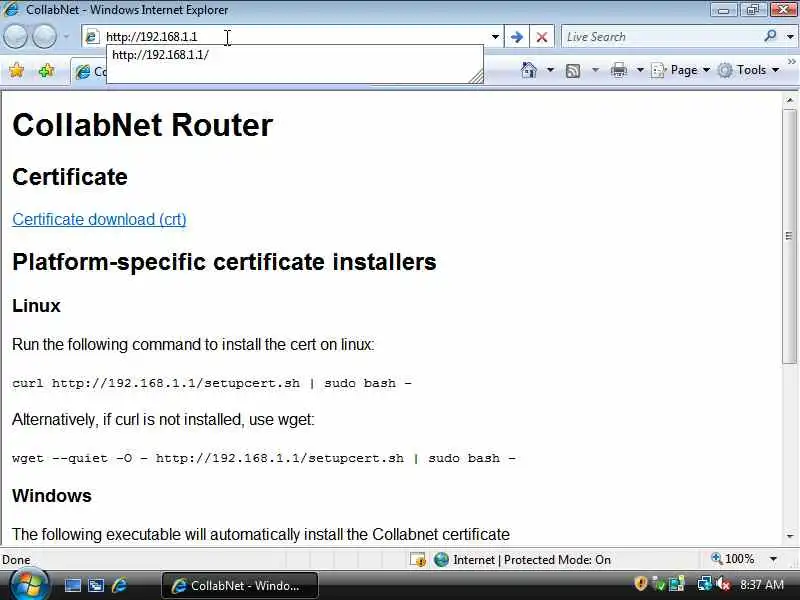The image size is (800, 600).
Task: Click the browser Back button
Action: [16, 37]
